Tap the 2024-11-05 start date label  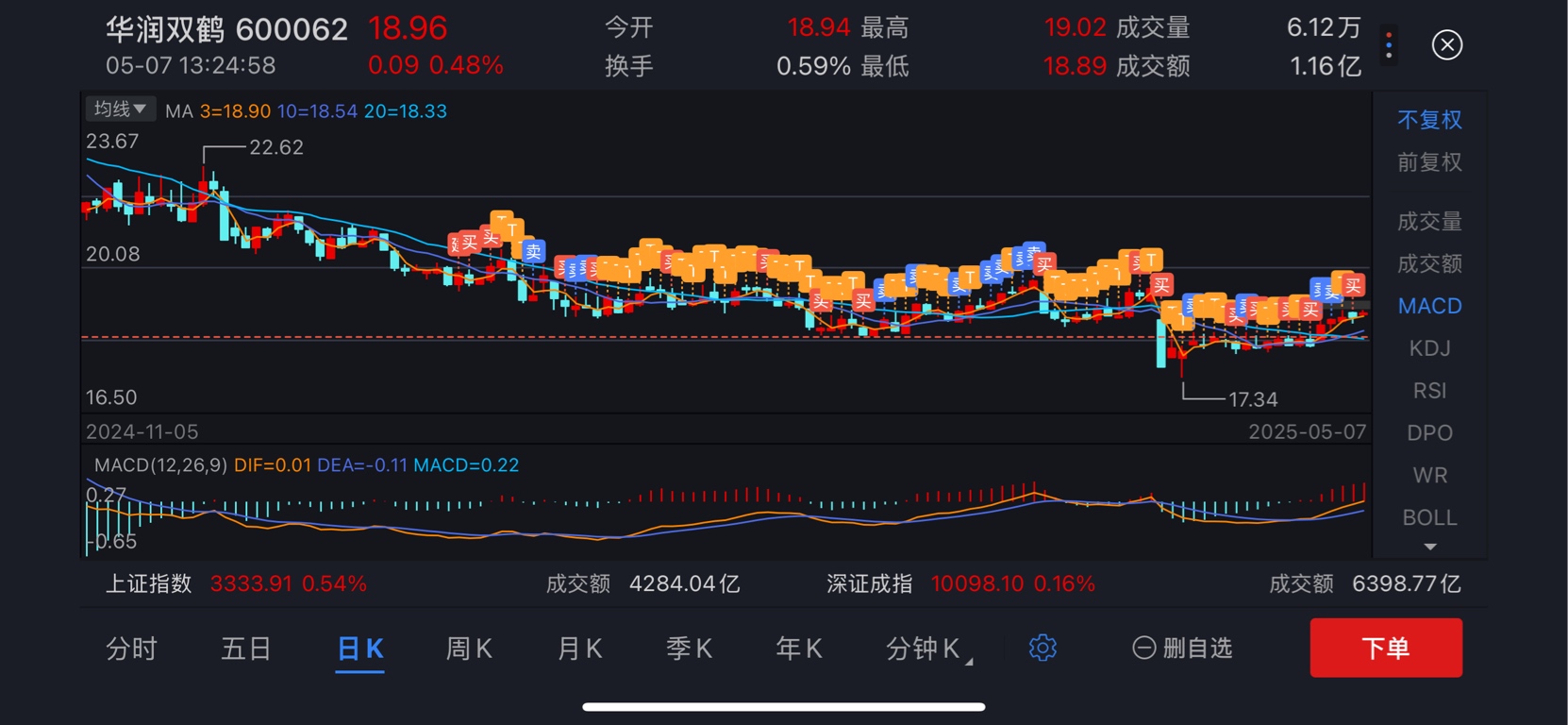142,432
